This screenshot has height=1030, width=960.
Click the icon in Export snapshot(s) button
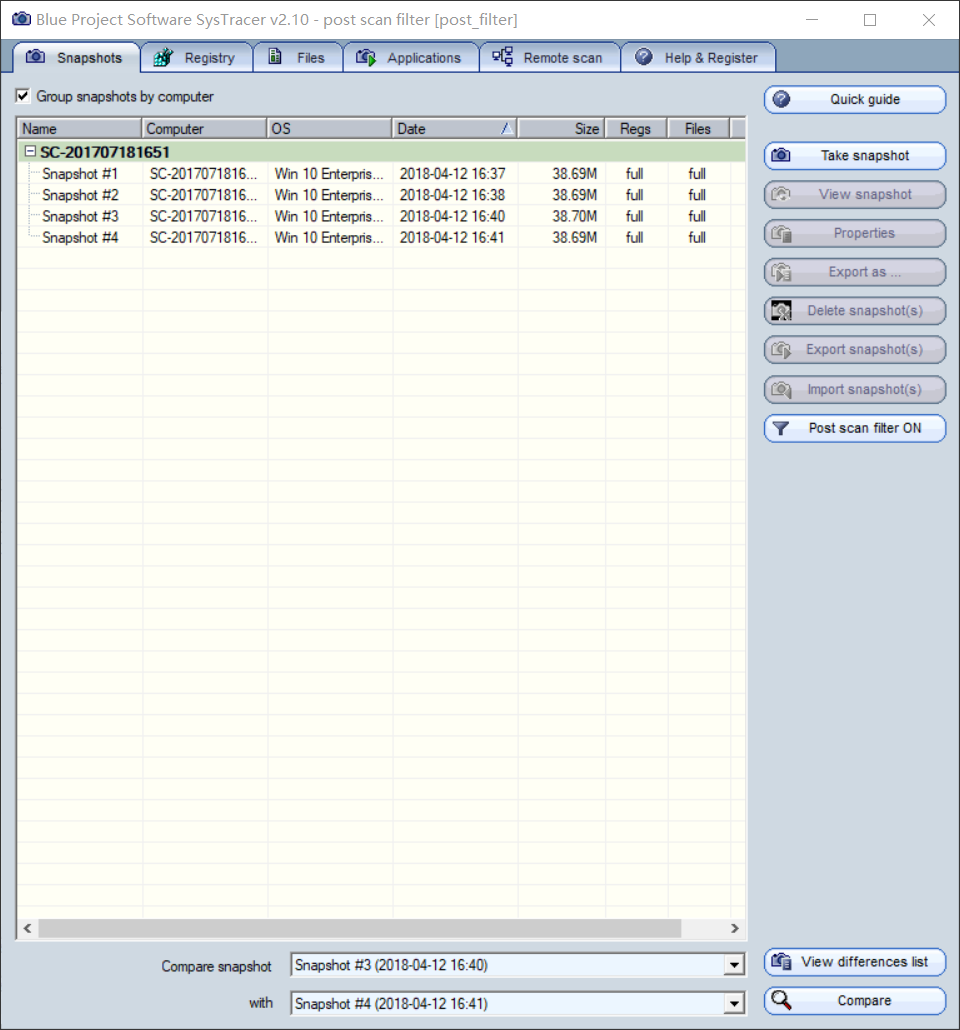pyautogui.click(x=781, y=349)
